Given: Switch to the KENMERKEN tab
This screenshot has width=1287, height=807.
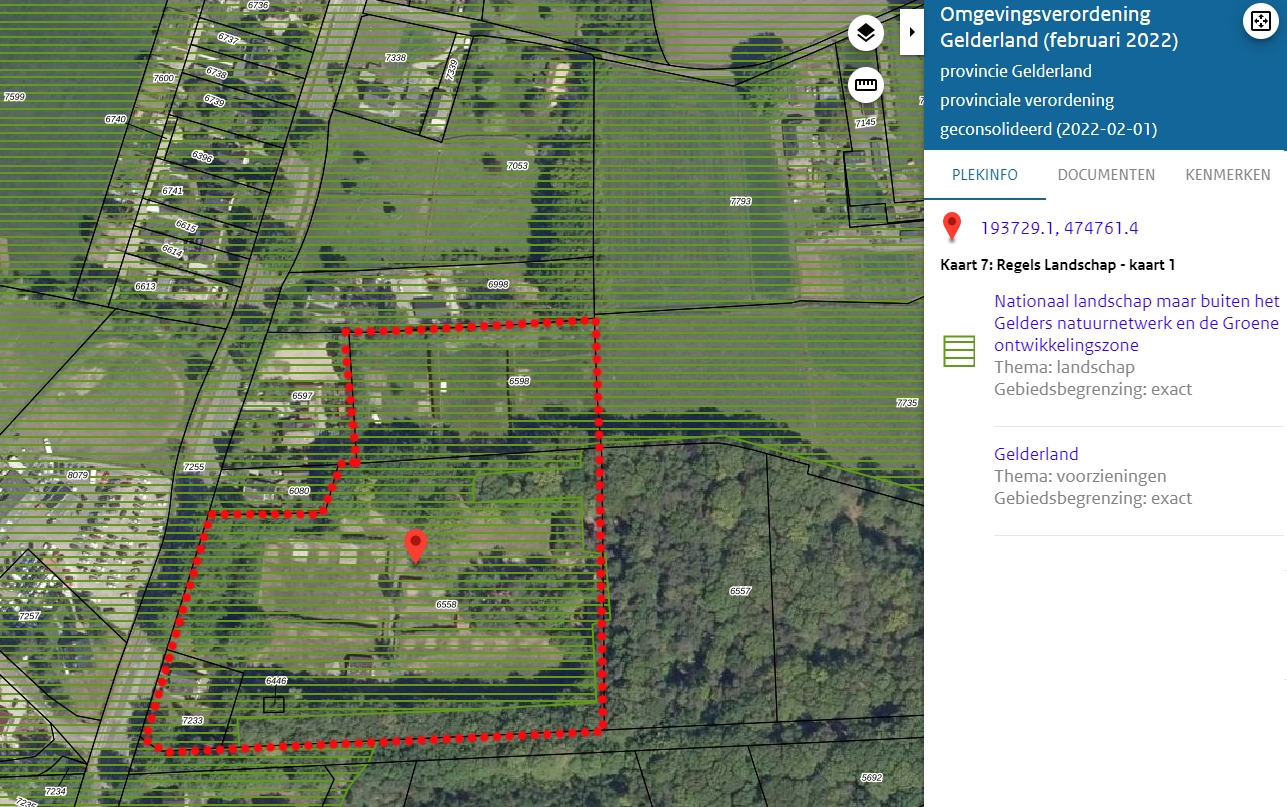Looking at the screenshot, I should coord(1228,175).
